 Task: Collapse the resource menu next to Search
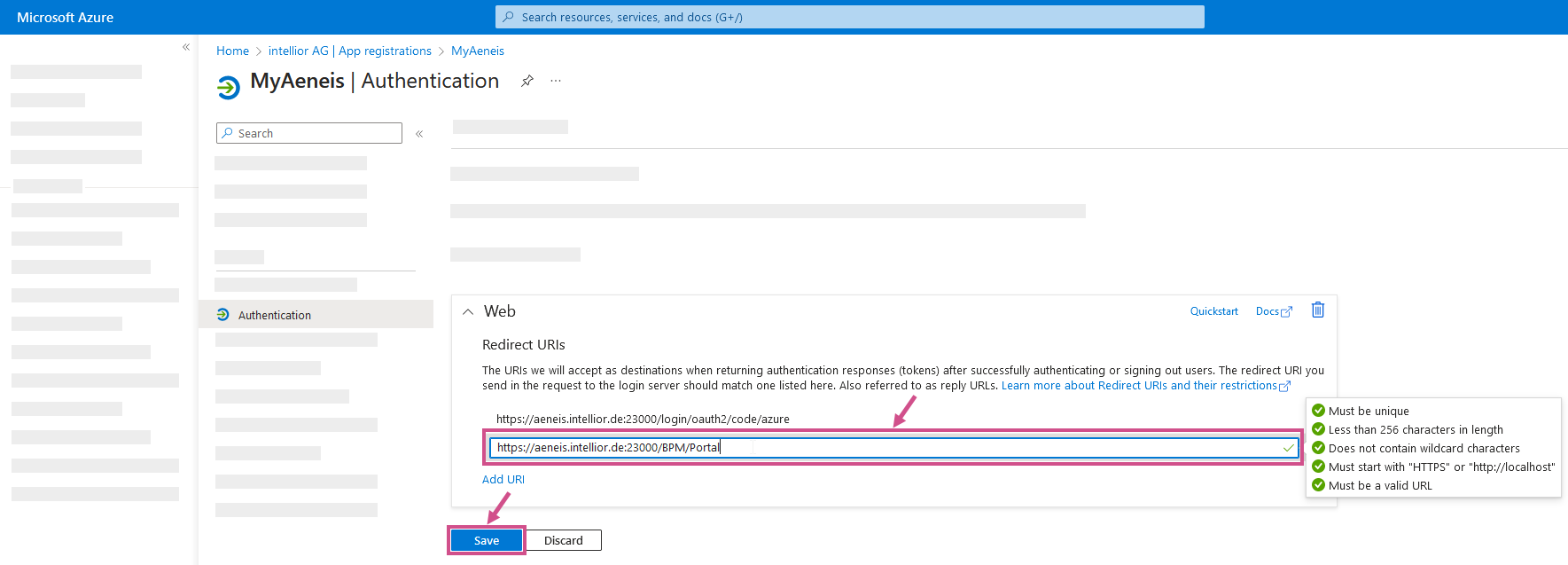pyautogui.click(x=419, y=134)
